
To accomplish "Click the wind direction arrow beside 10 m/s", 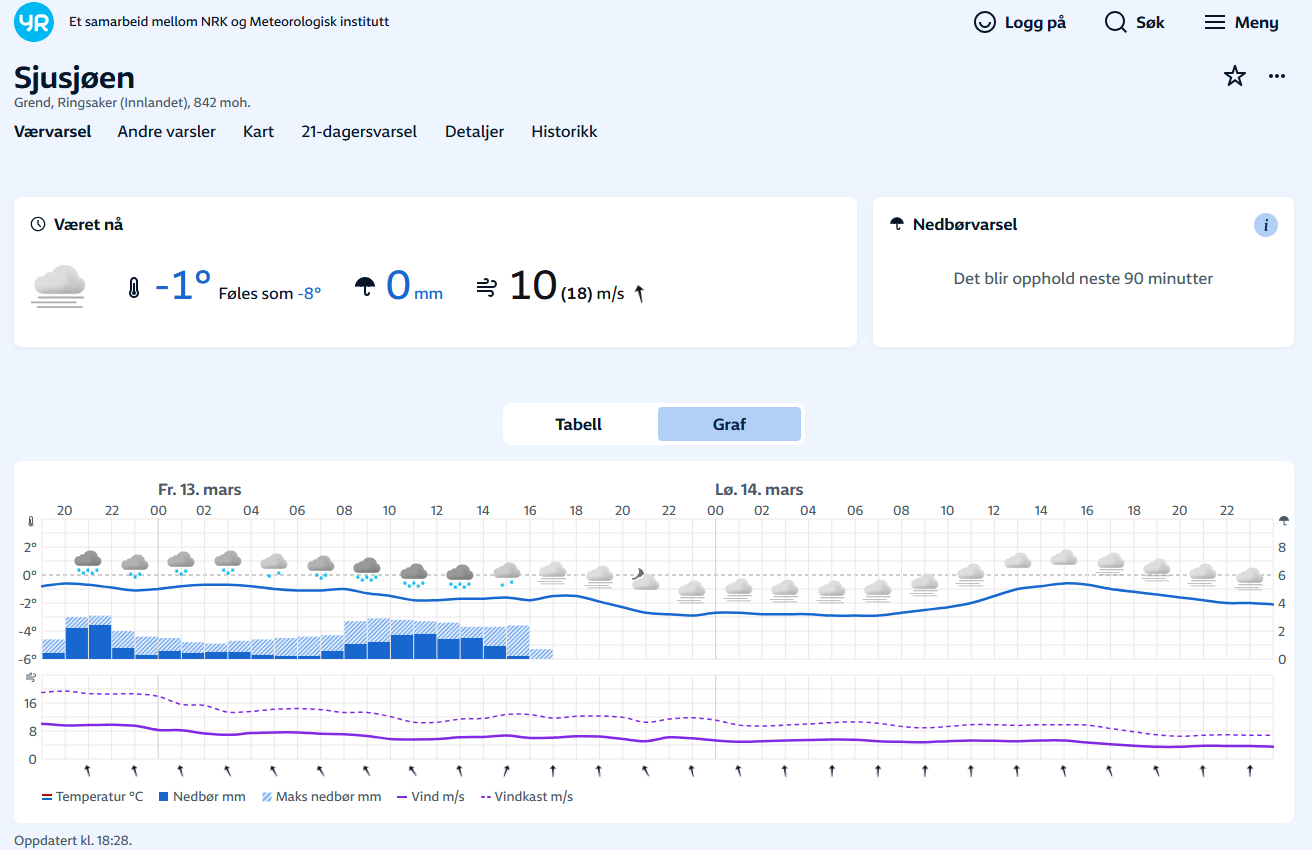I will [639, 293].
